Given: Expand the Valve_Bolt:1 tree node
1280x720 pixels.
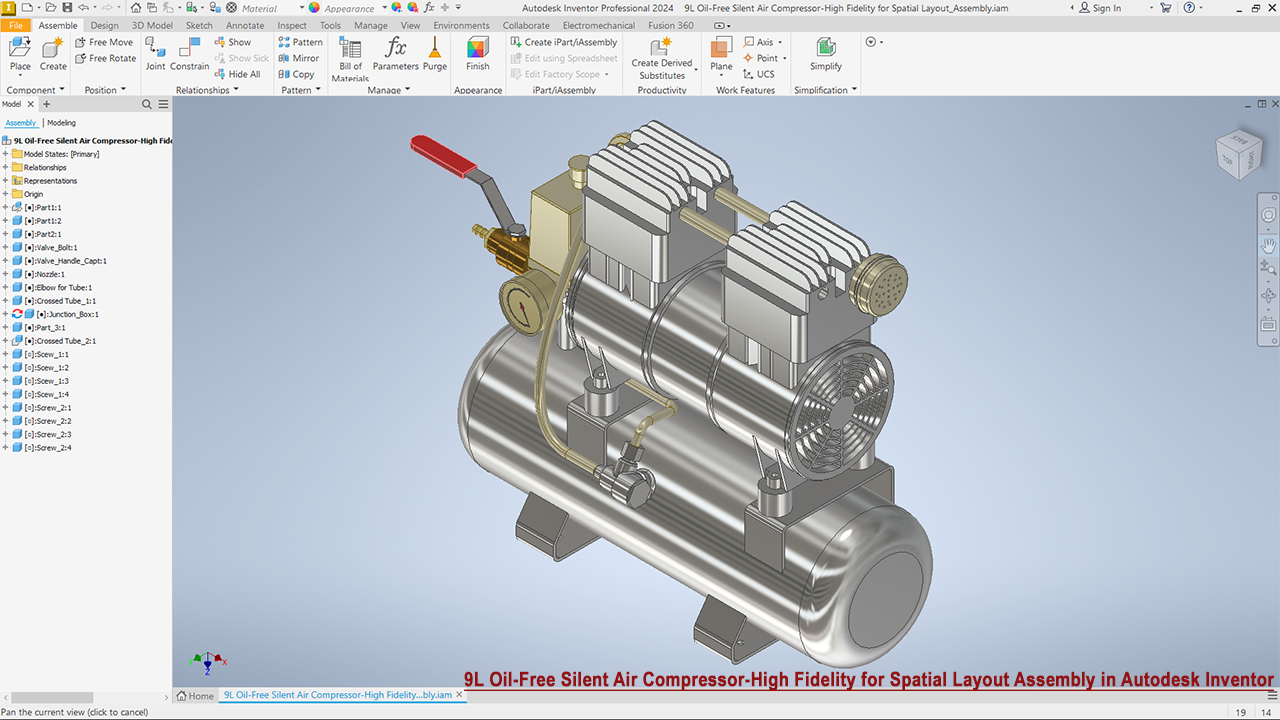Looking at the screenshot, I should 5,247.
